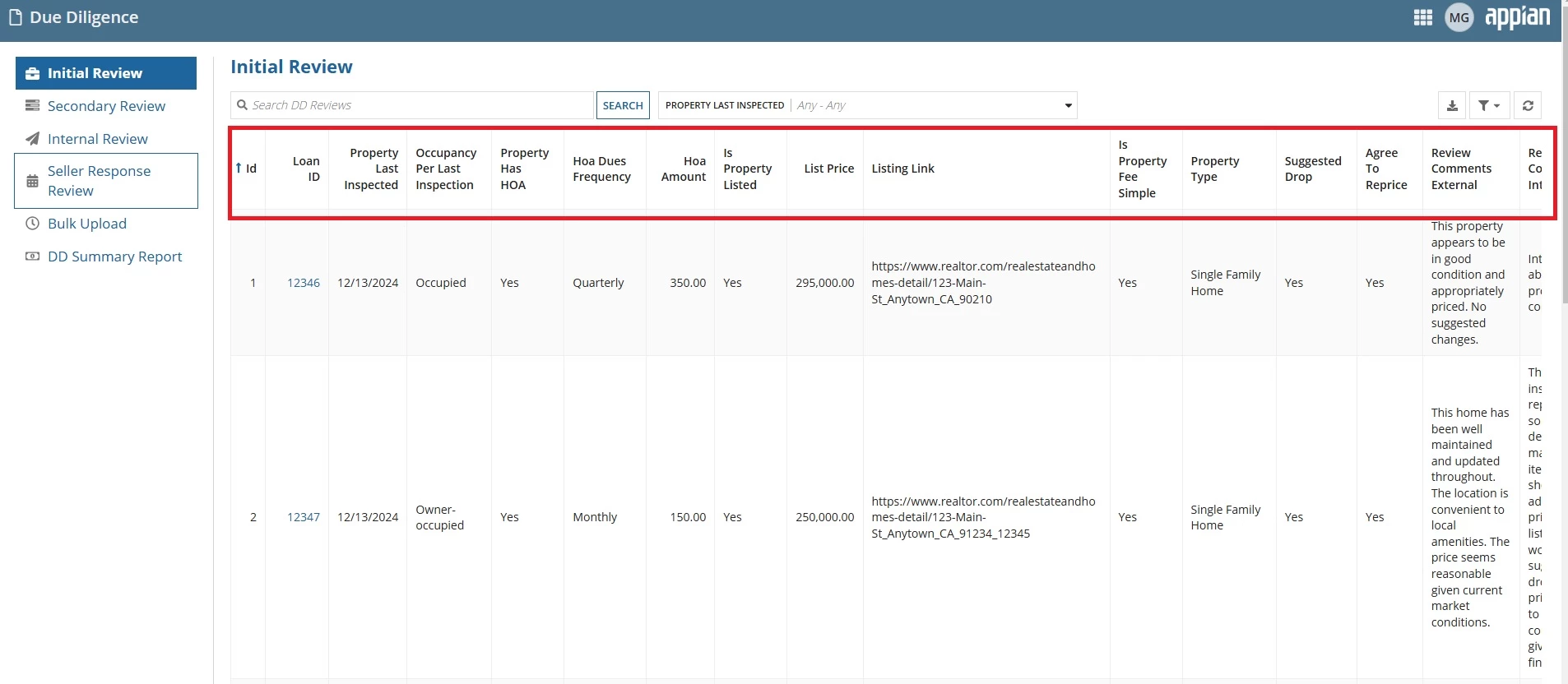Select the '150.00' Hoa amount cell
This screenshot has width=1568, height=684.
tap(688, 517)
